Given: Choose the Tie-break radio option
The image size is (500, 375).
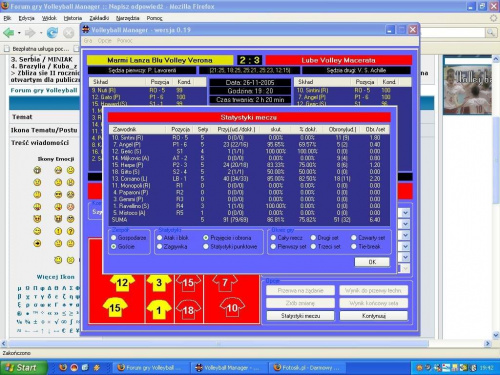Looking at the screenshot, I should click(x=354, y=246).
